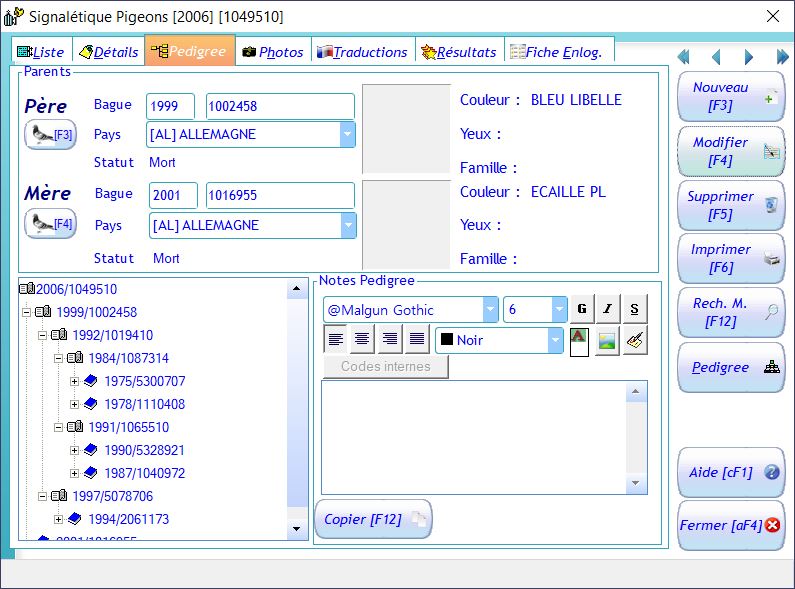The height and width of the screenshot is (589, 795).
Task: Click notes area scrollbar up arrow
Action: pos(635,392)
